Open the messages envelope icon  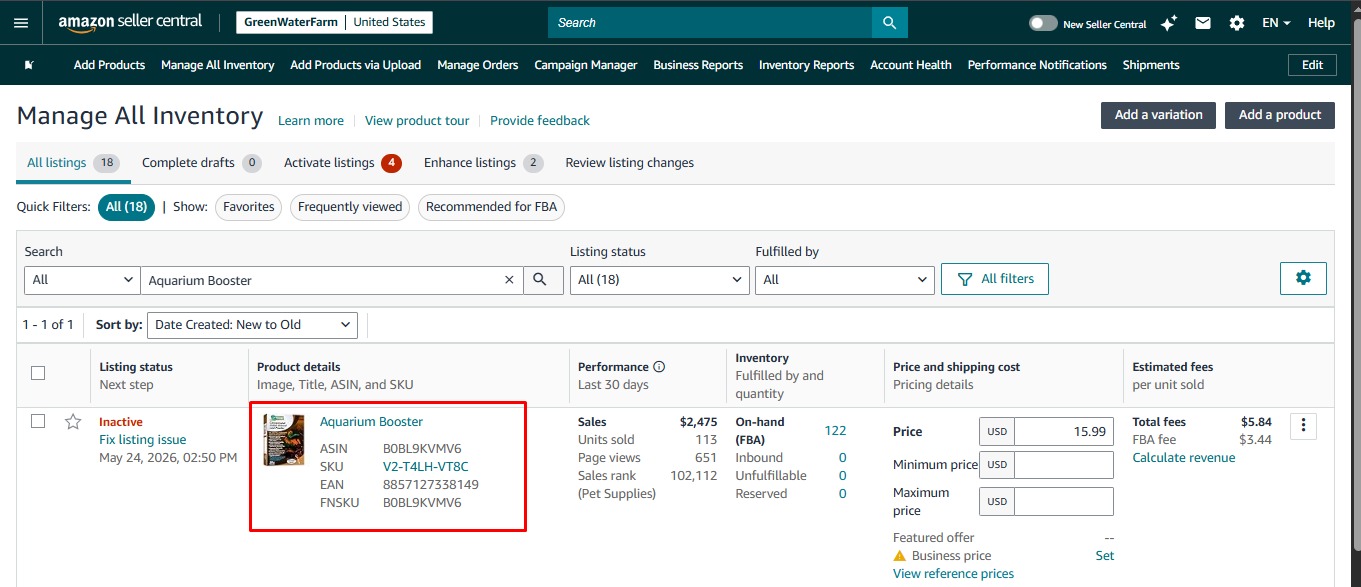[x=1203, y=23]
